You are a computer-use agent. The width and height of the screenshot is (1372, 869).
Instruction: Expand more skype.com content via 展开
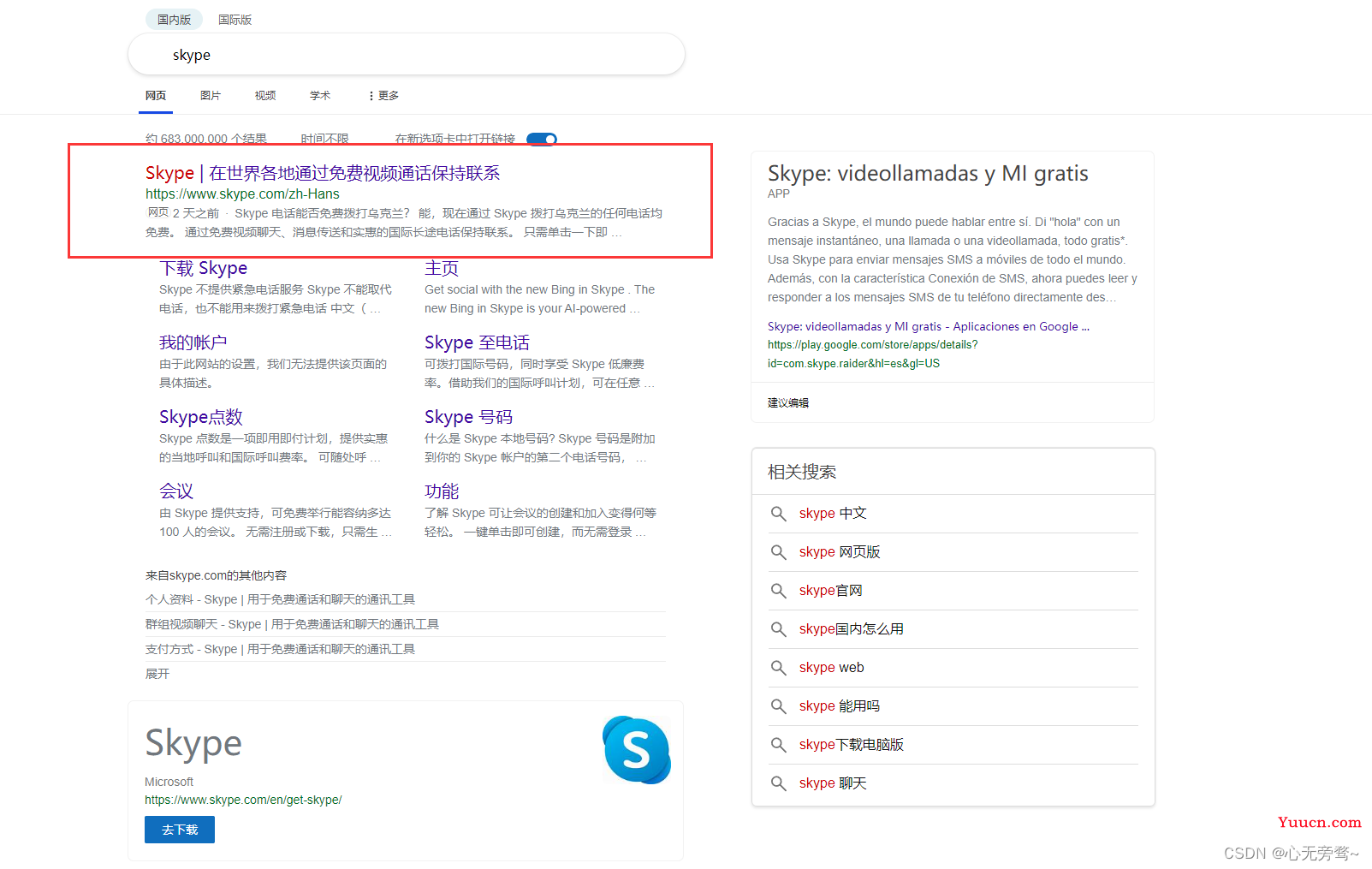(x=157, y=674)
